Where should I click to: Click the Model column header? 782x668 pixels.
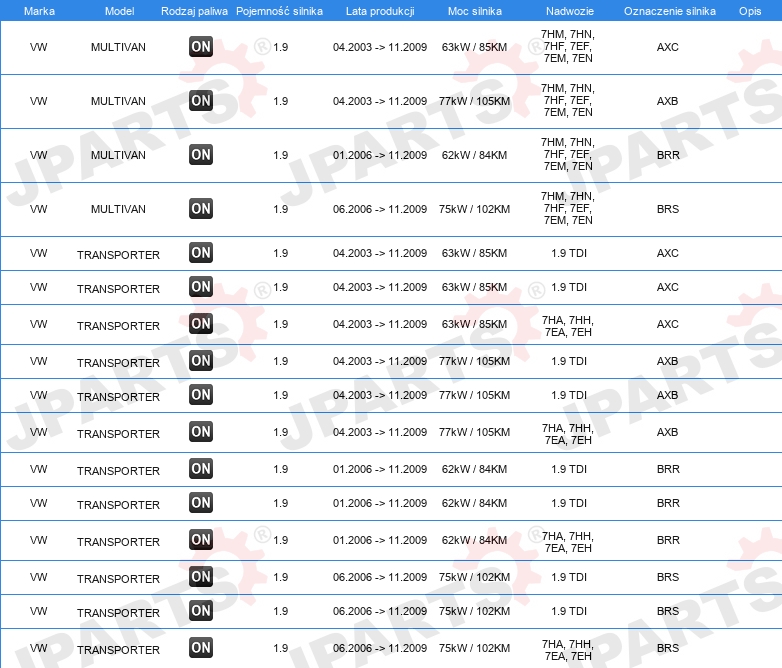119,11
